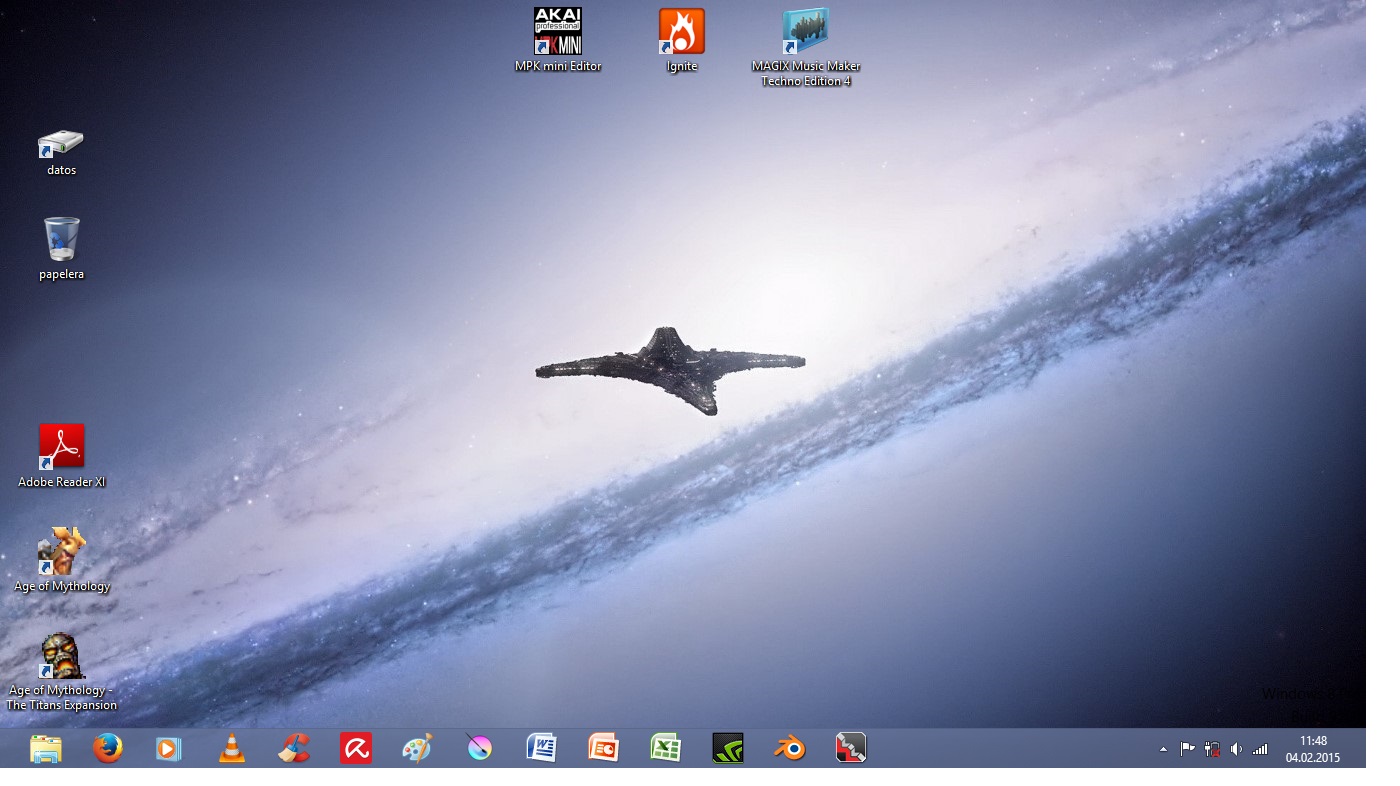Click the NVIDIA taskbar icon

(727, 748)
